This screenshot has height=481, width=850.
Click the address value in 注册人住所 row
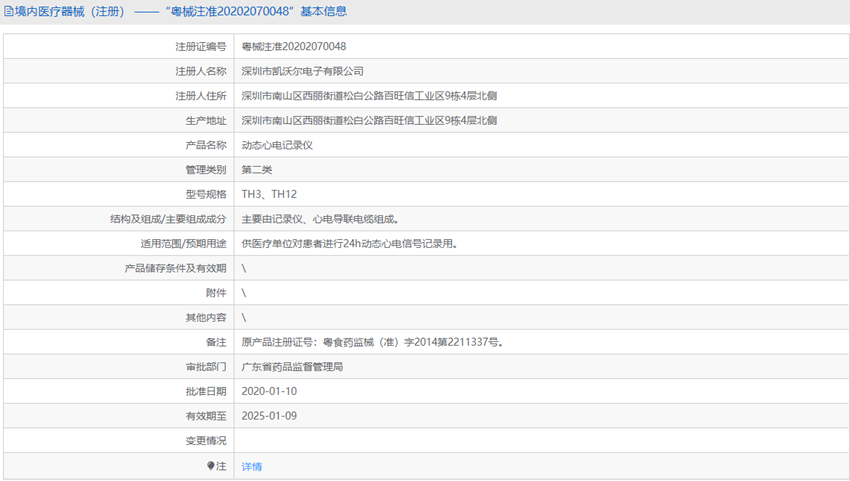(x=369, y=96)
